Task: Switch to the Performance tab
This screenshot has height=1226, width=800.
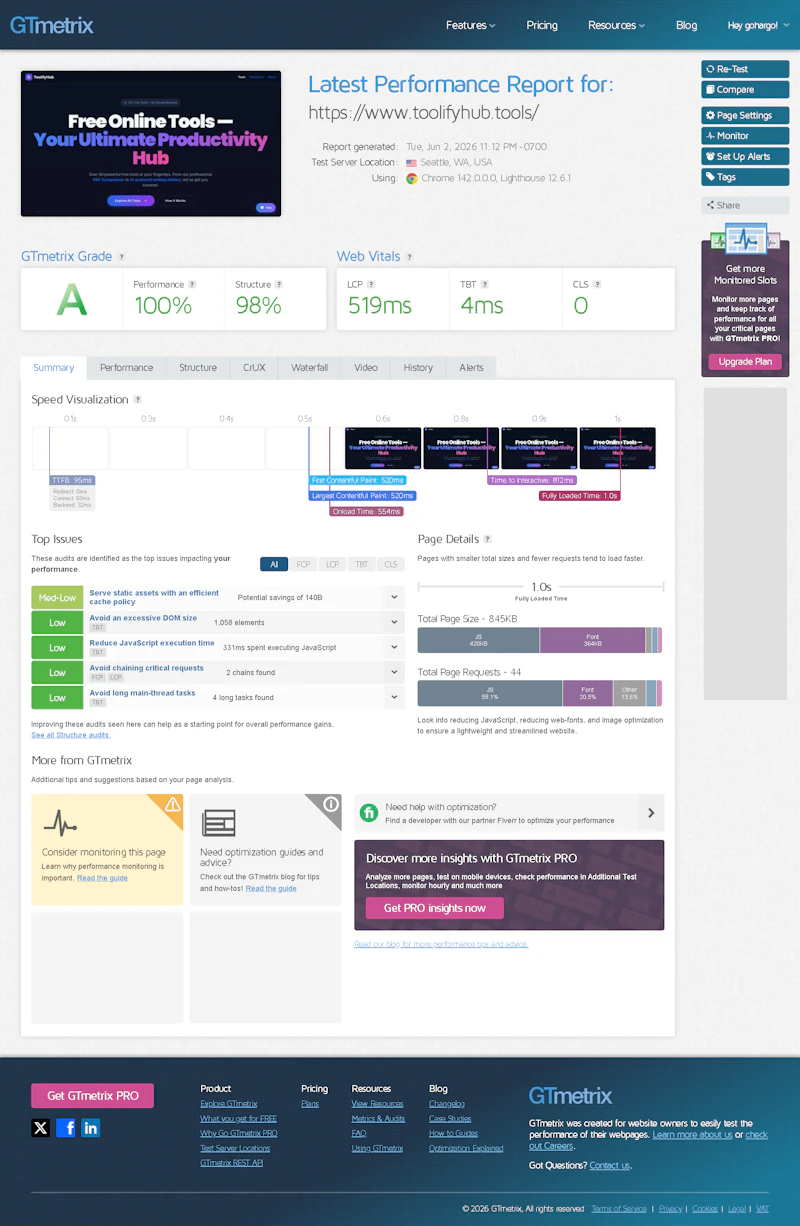Action: [x=126, y=368]
